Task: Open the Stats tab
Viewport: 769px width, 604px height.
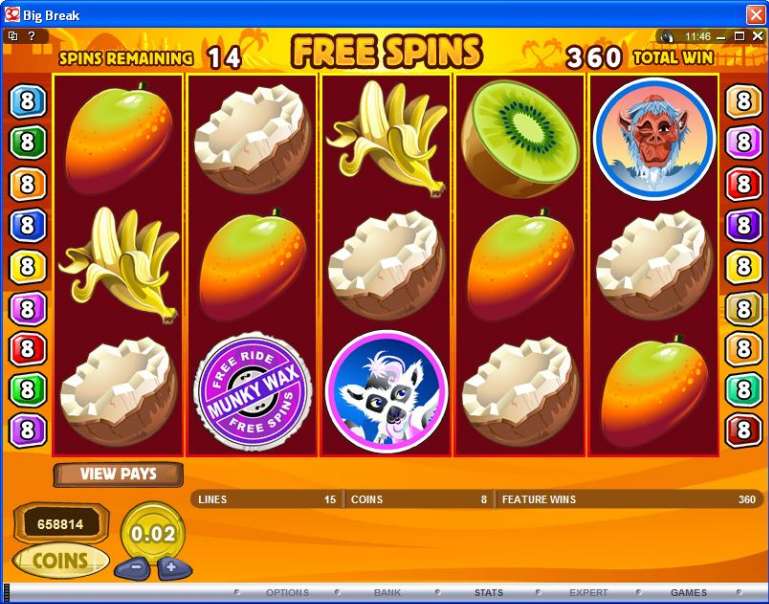Action: point(488,593)
